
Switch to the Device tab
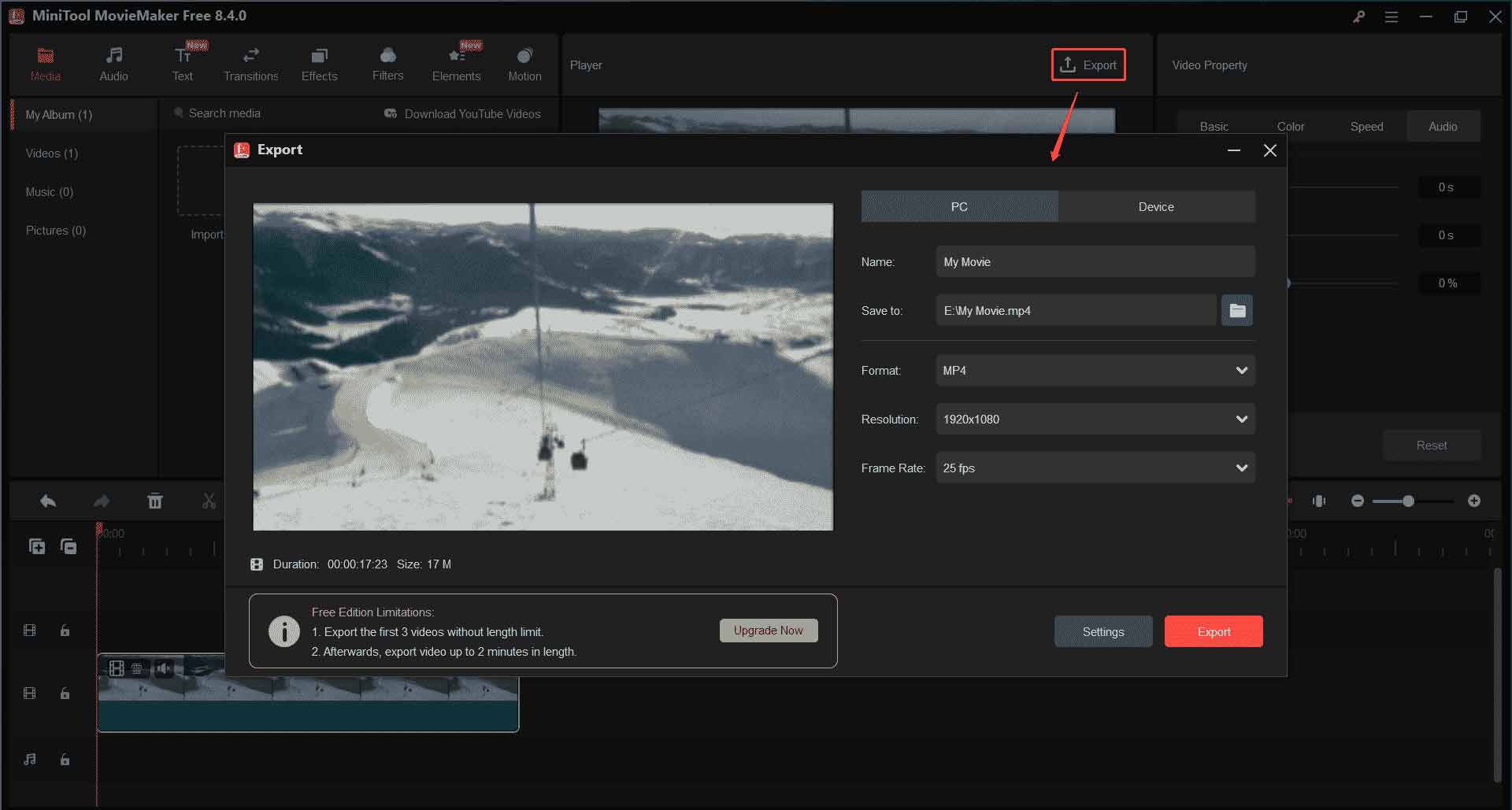[x=1156, y=206]
